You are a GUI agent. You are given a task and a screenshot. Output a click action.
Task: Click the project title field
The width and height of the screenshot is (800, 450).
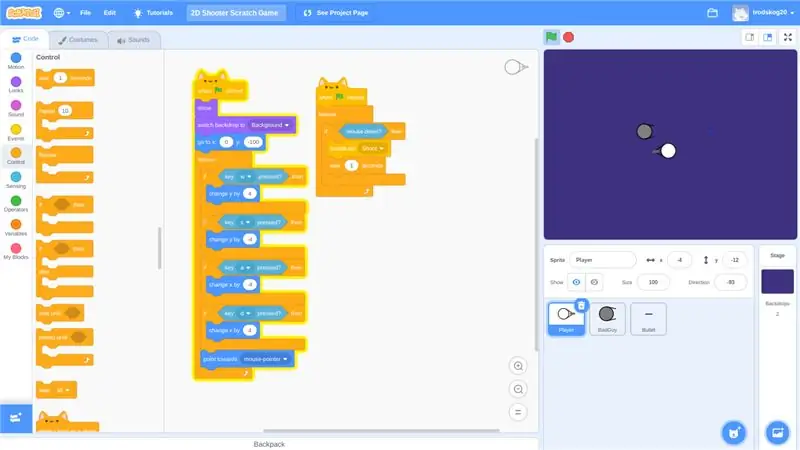[235, 13]
